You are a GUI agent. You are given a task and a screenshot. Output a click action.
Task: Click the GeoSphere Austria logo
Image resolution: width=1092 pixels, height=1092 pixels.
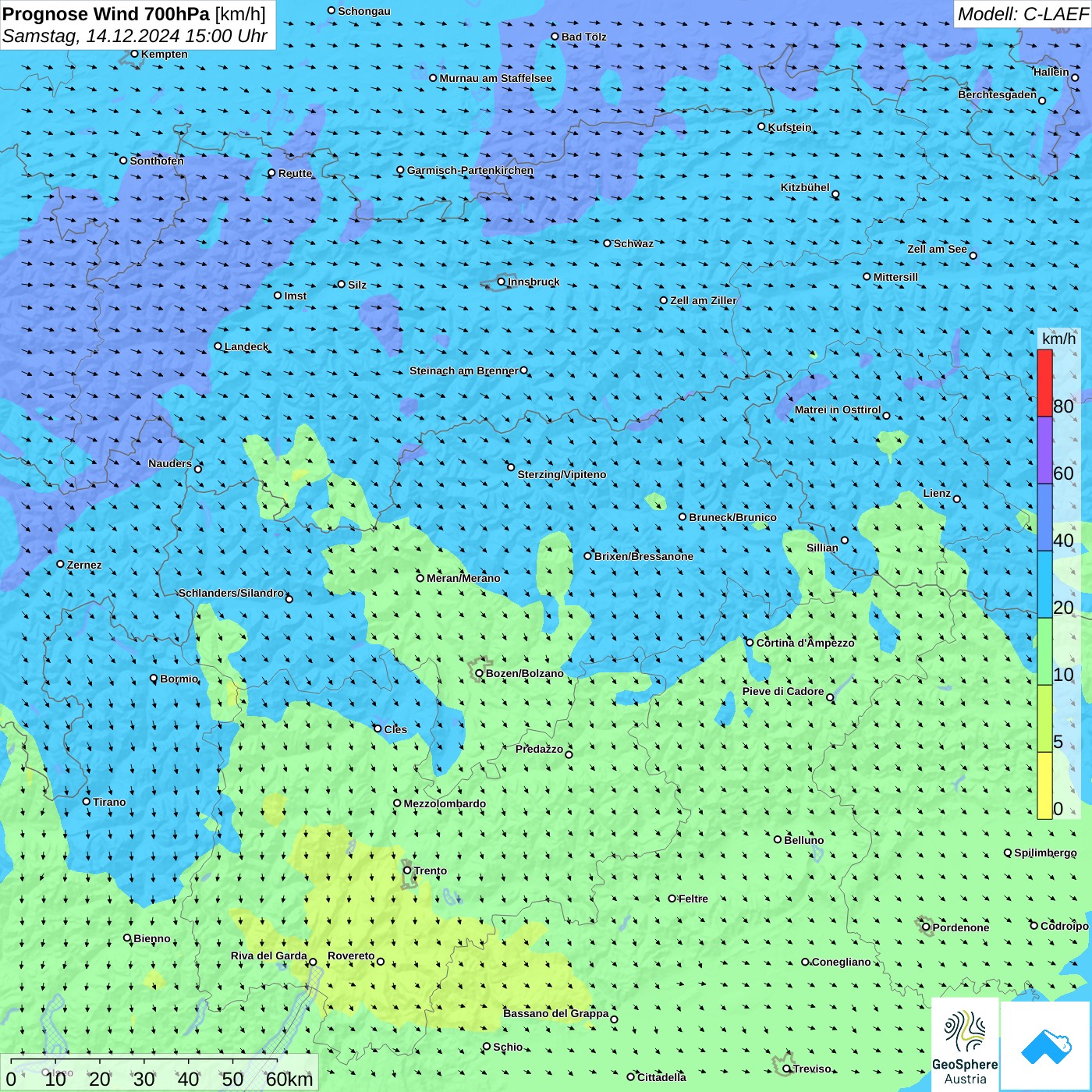click(965, 1045)
